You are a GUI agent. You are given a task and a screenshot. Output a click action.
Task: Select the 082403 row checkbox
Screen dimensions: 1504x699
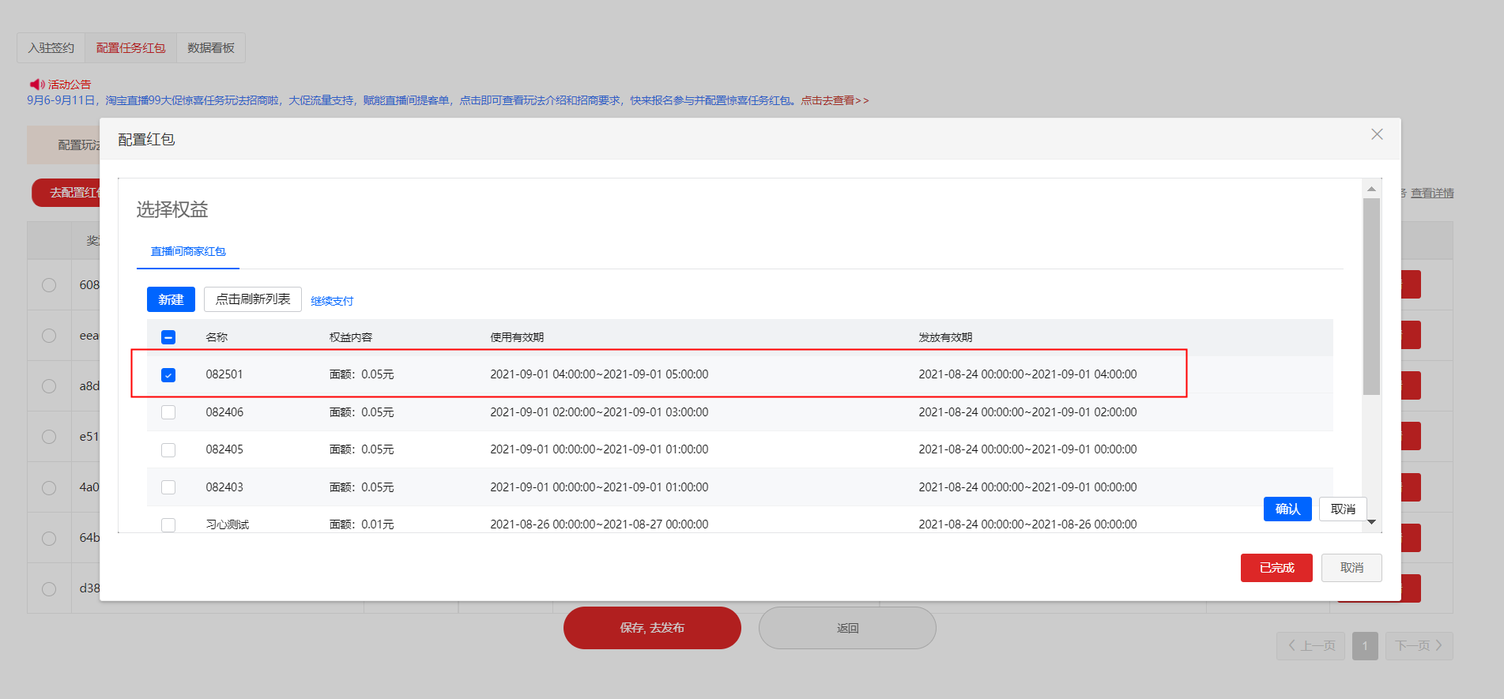coord(168,487)
